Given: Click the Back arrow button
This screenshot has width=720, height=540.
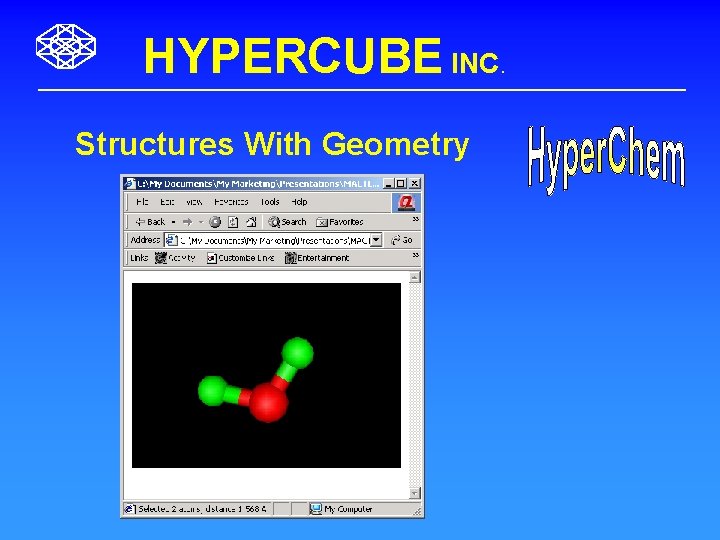Looking at the screenshot, I should point(150,222).
